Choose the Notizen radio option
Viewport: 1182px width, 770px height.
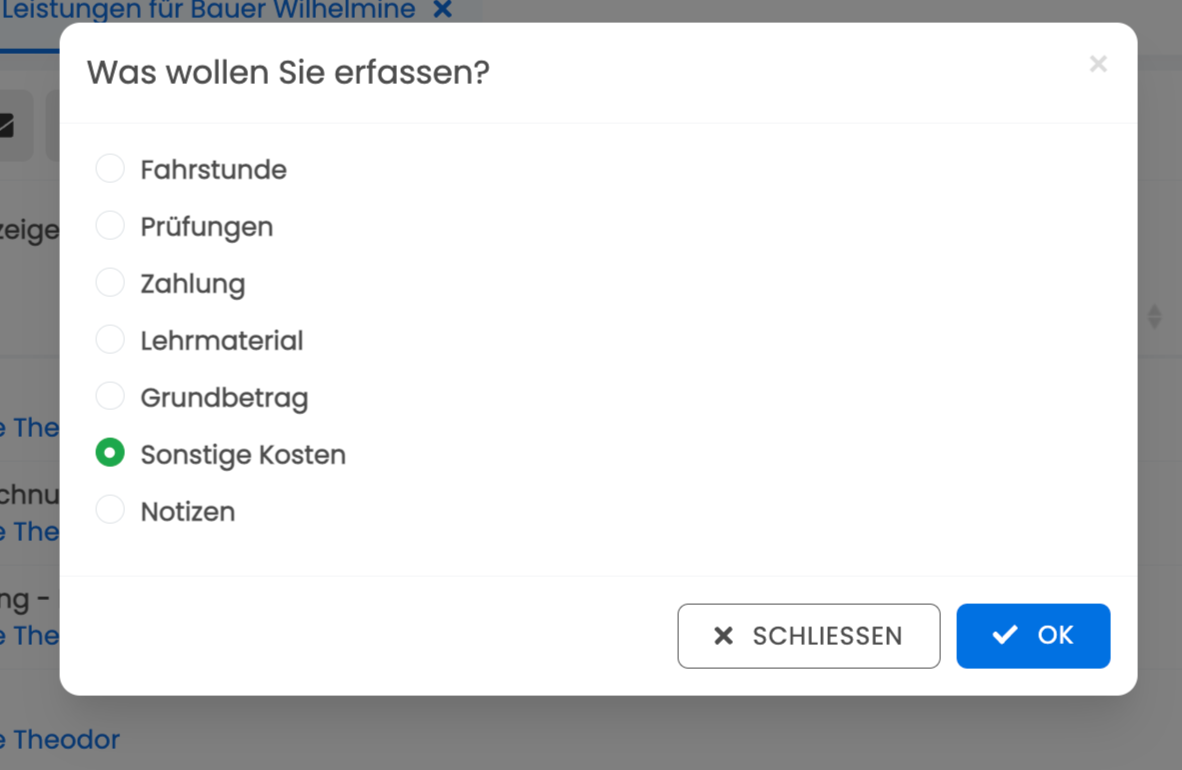pos(110,510)
